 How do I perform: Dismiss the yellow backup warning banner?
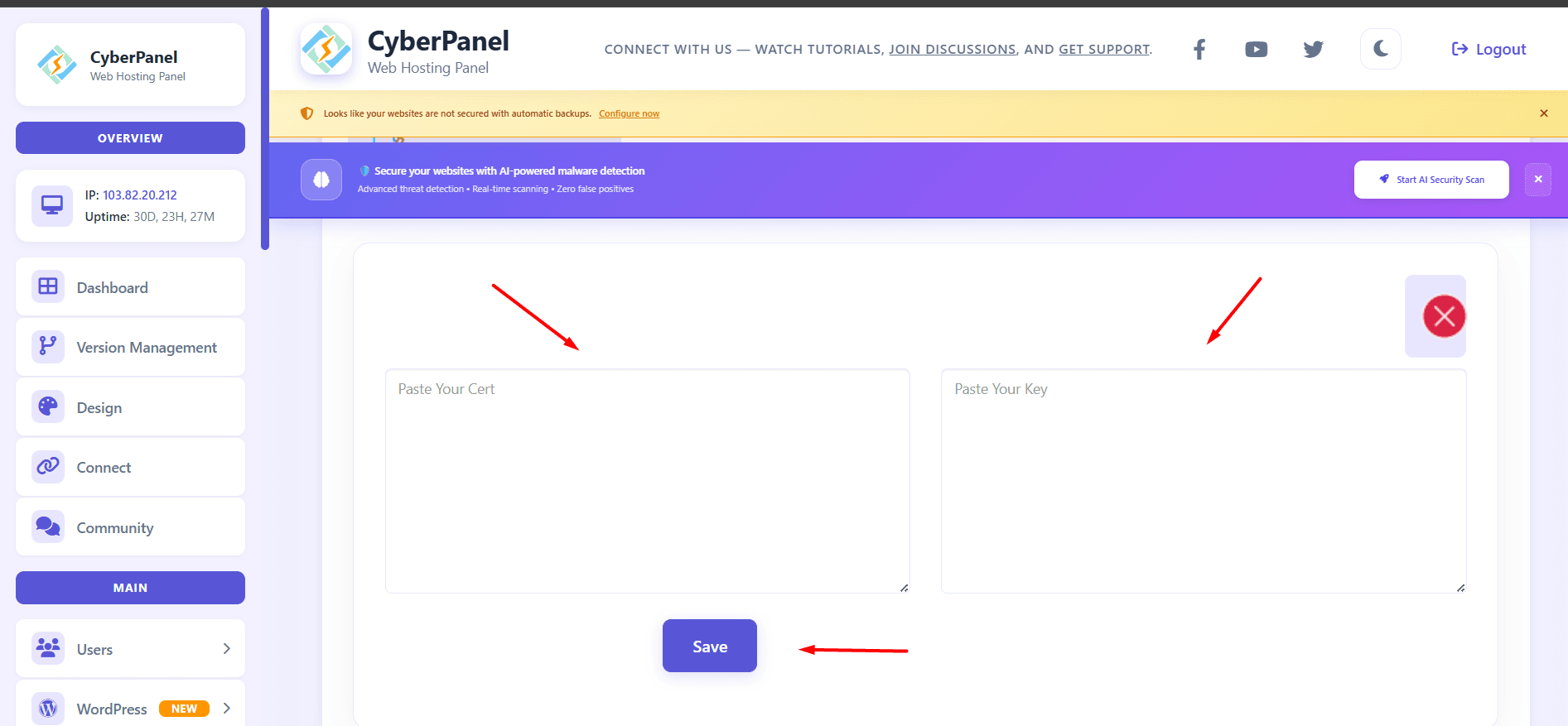point(1544,113)
